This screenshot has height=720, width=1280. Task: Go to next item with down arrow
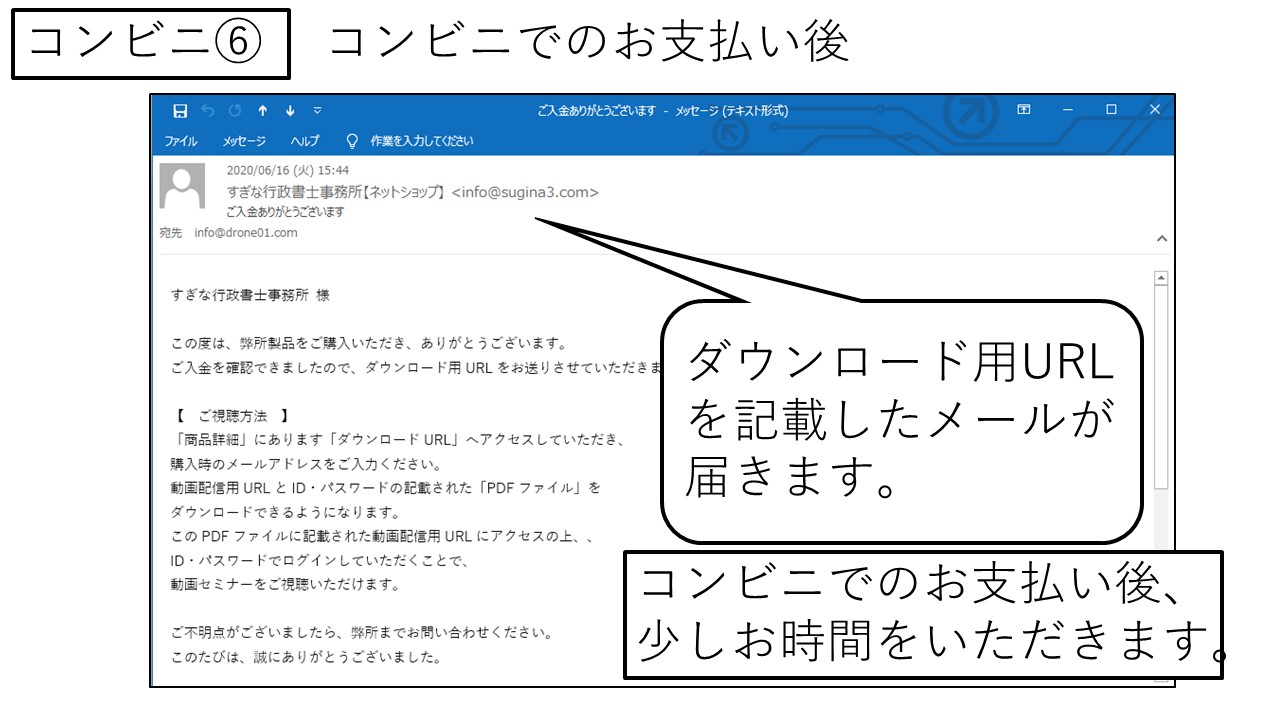(x=290, y=111)
